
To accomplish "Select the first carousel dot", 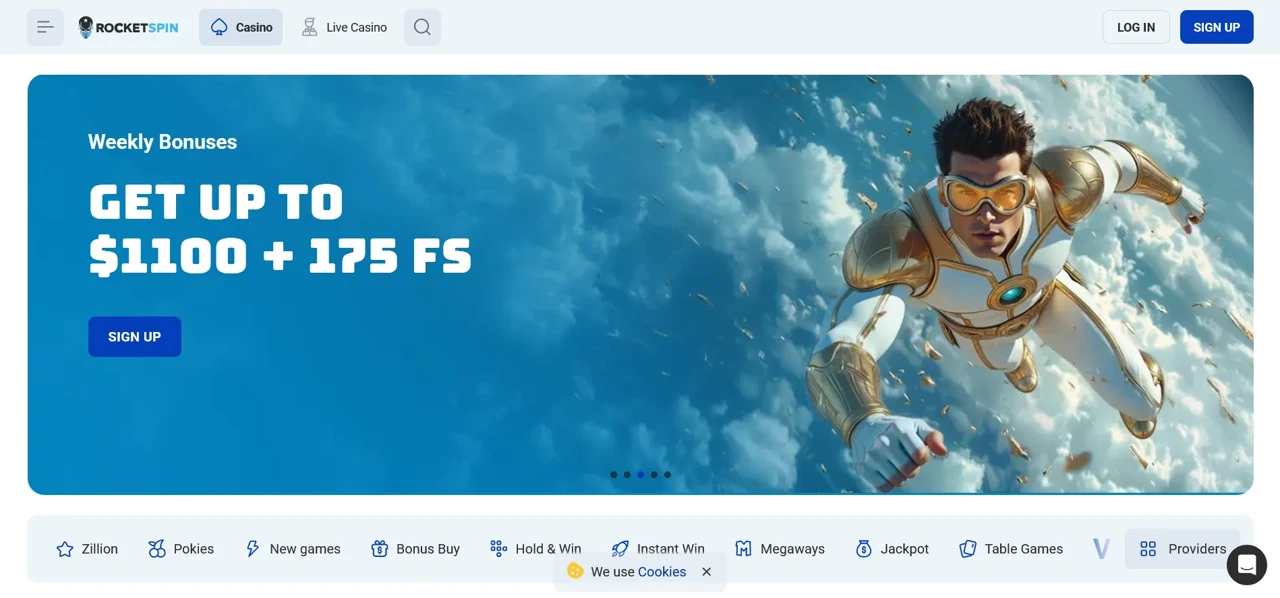I will [614, 475].
